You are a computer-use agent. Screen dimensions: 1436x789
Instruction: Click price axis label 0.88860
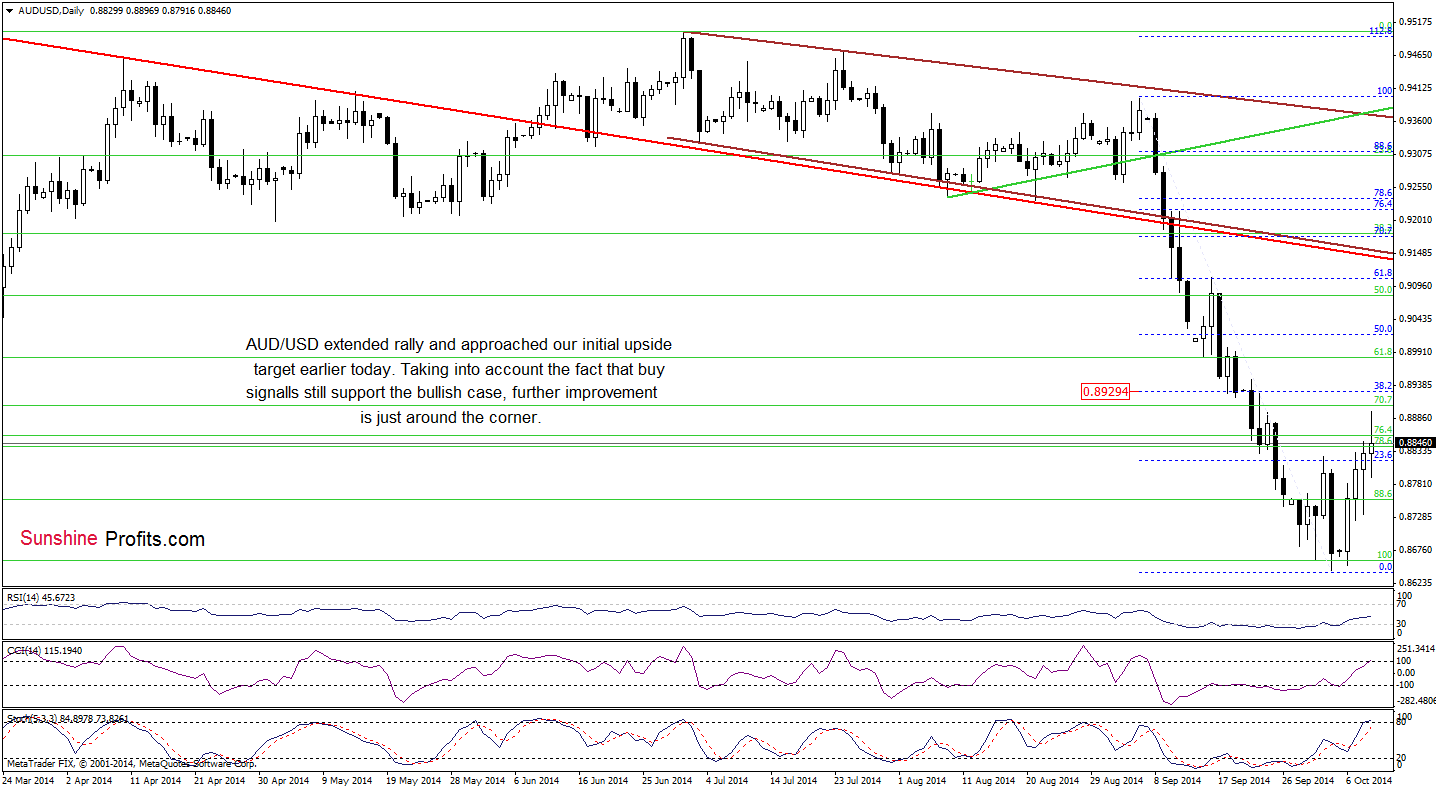1415,417
